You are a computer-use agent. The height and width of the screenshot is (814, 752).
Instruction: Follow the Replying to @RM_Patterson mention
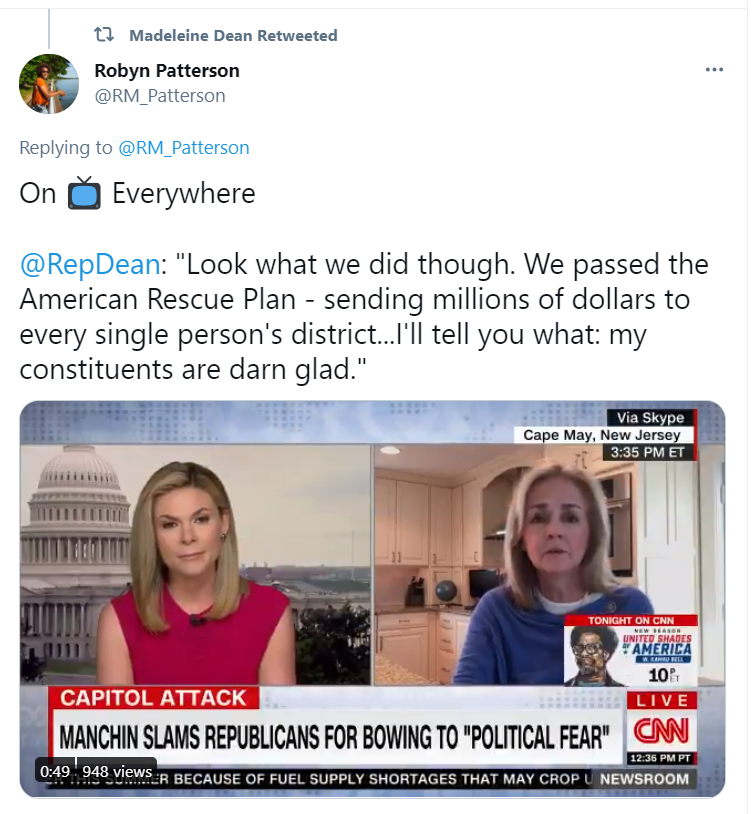pos(184,148)
